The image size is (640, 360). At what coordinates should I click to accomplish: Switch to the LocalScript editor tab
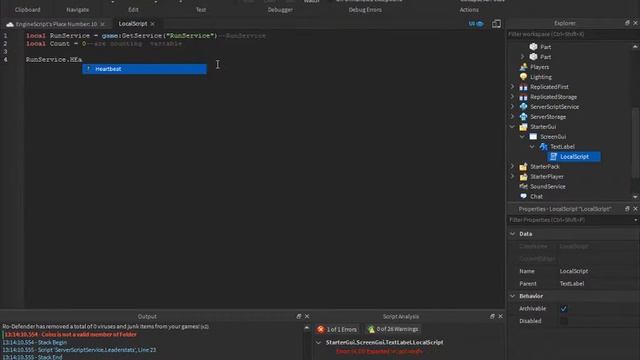tap(133, 24)
